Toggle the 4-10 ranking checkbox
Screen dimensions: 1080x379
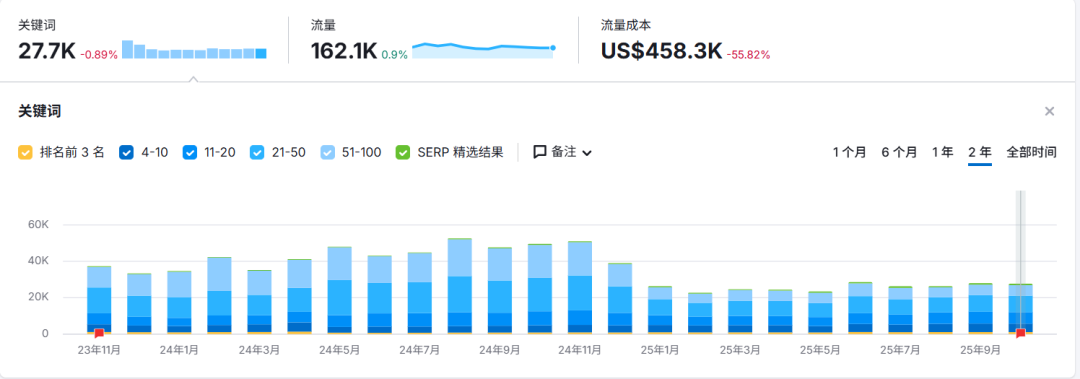point(126,152)
